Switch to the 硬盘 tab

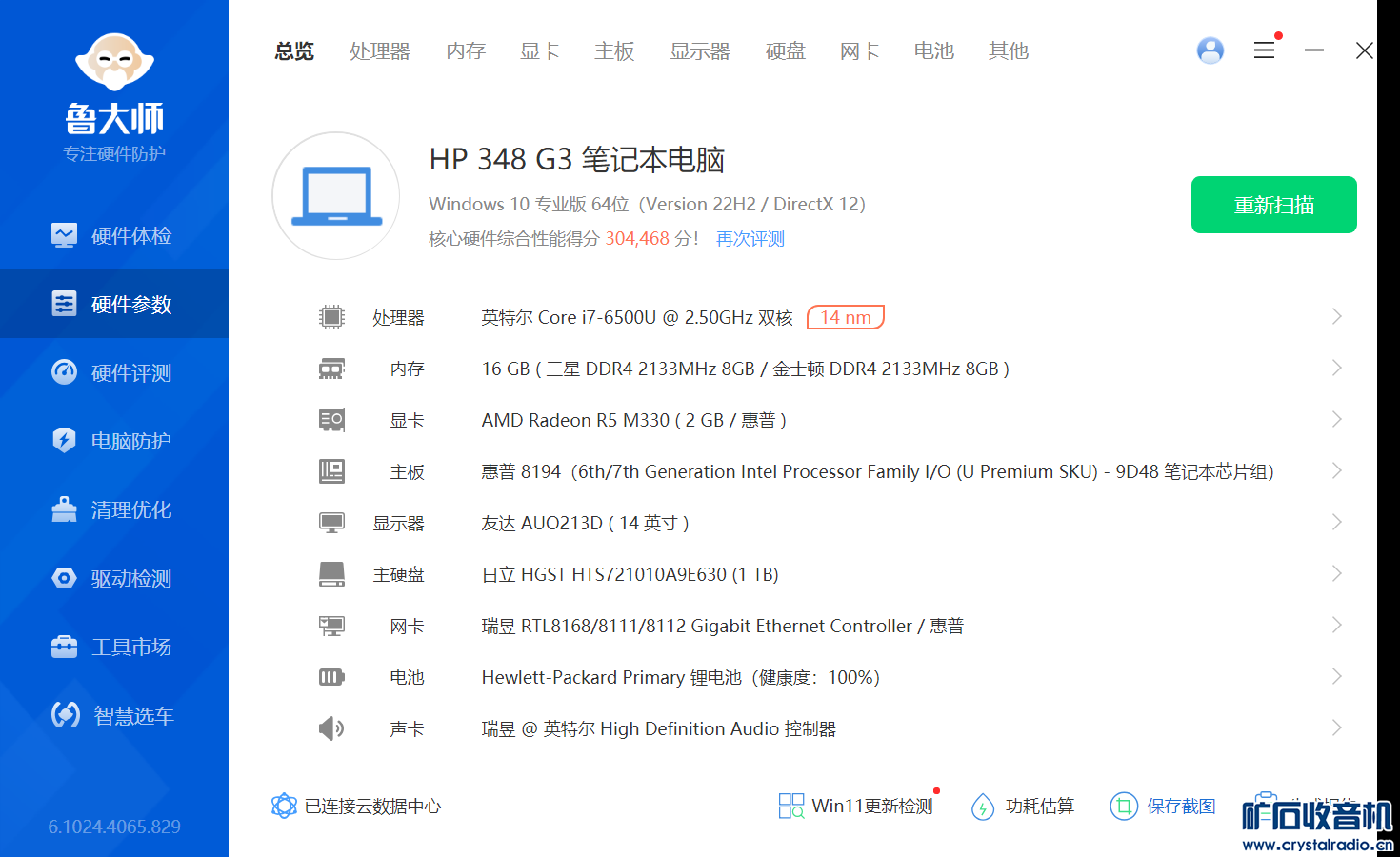(x=786, y=50)
